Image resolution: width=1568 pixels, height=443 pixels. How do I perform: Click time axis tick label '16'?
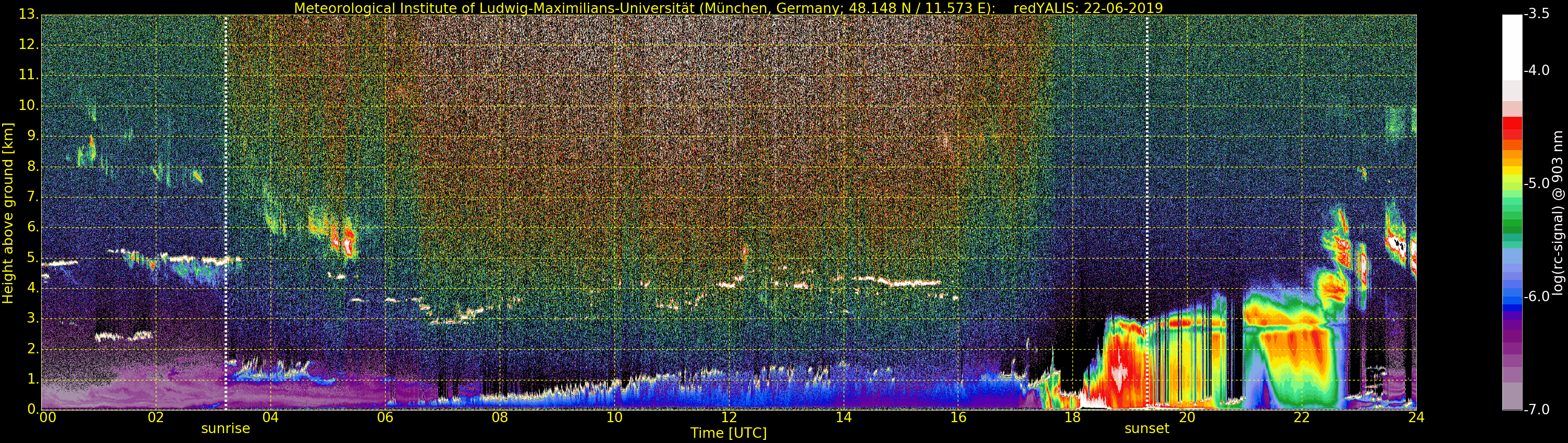click(x=958, y=417)
